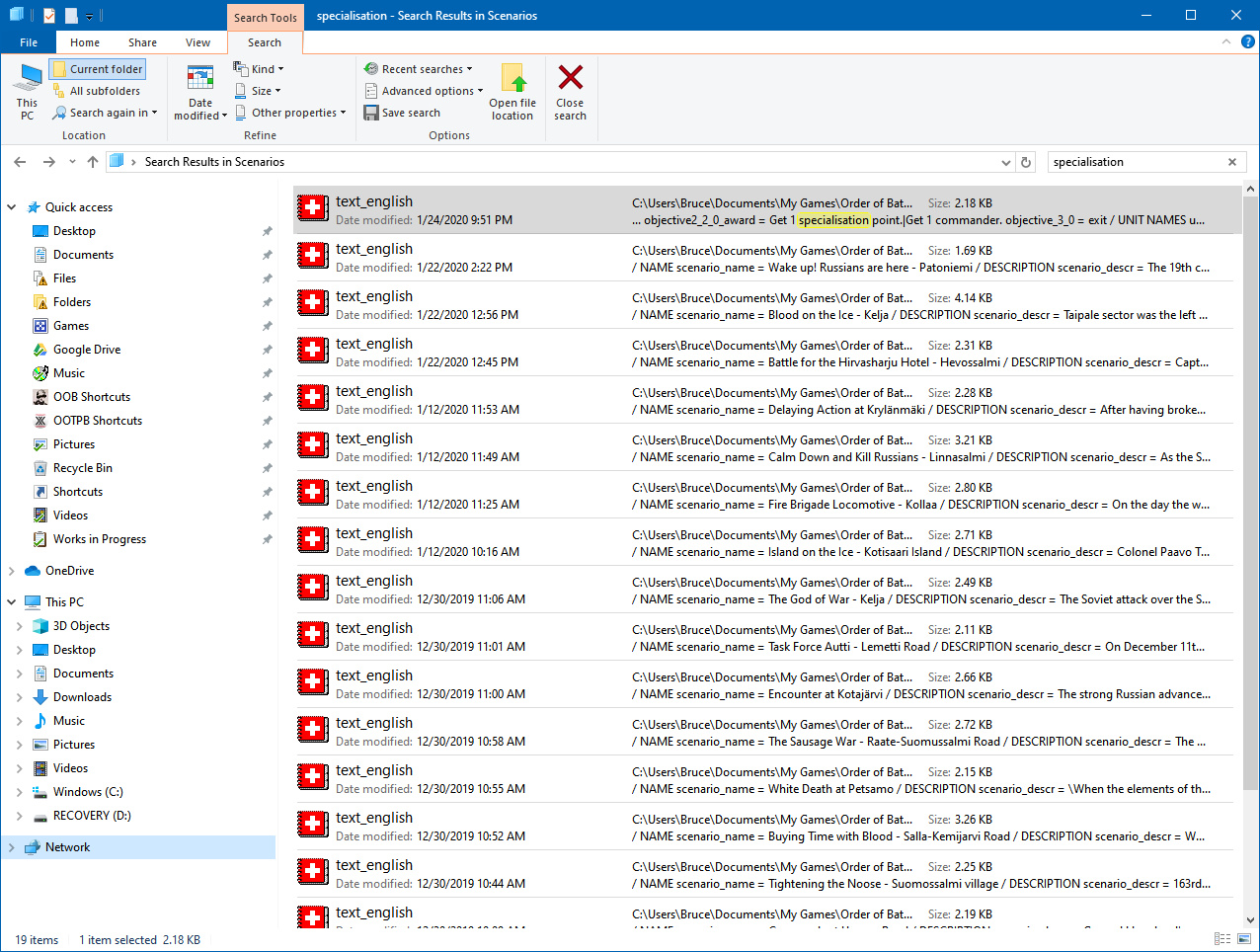
Task: Click Open file location icon
Action: click(x=512, y=79)
